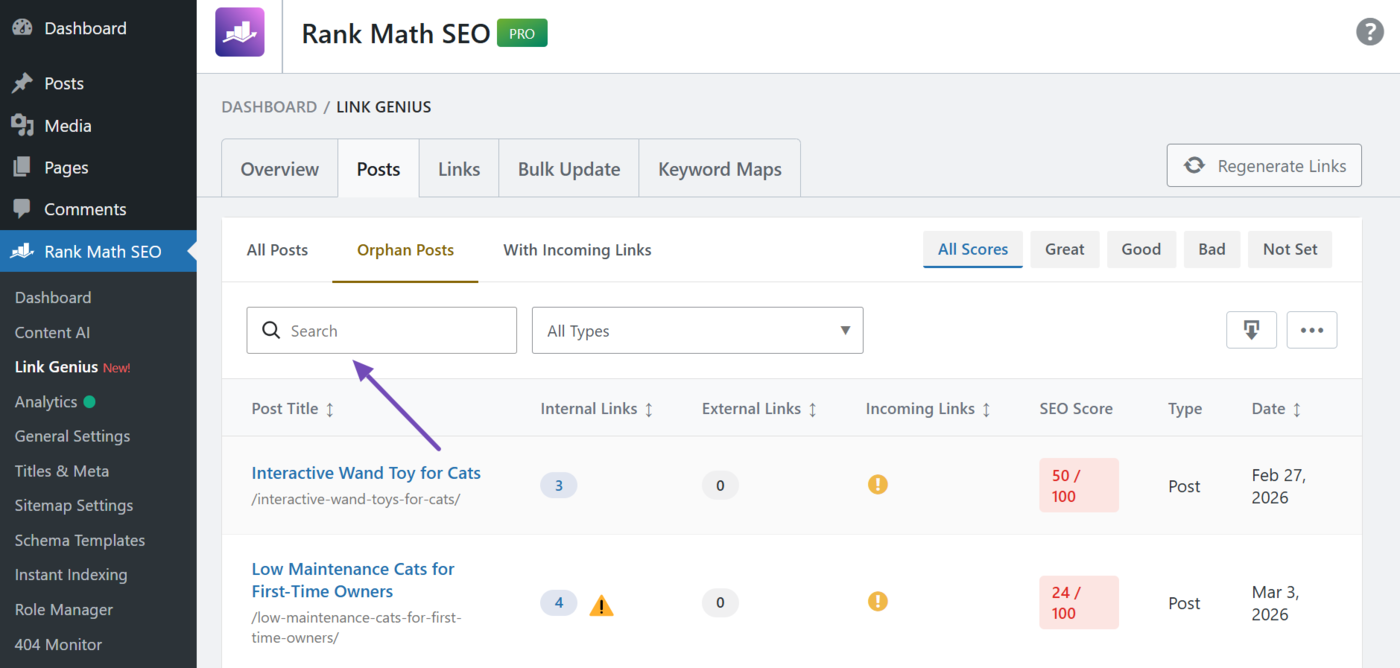Open Content AI in sidebar
This screenshot has width=1400, height=668.
tap(52, 332)
